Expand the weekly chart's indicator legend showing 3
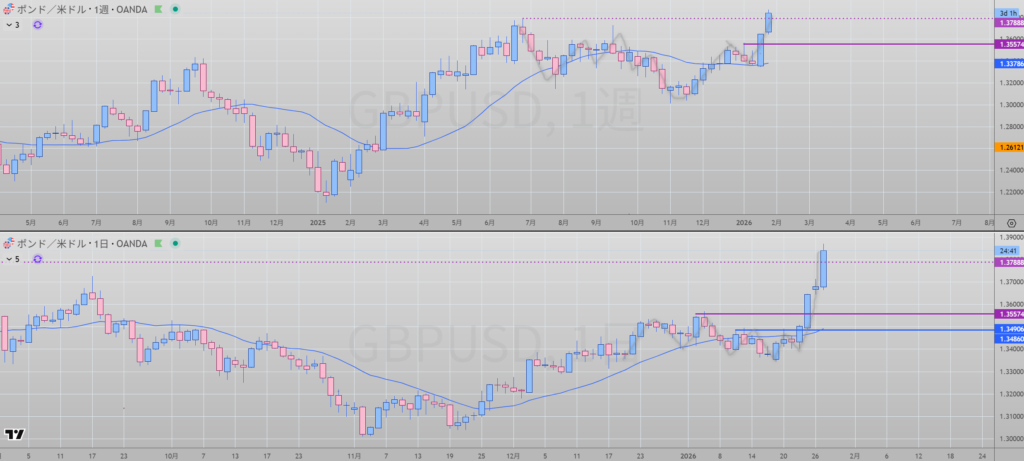This screenshot has width=1024, height=461. 12,25
